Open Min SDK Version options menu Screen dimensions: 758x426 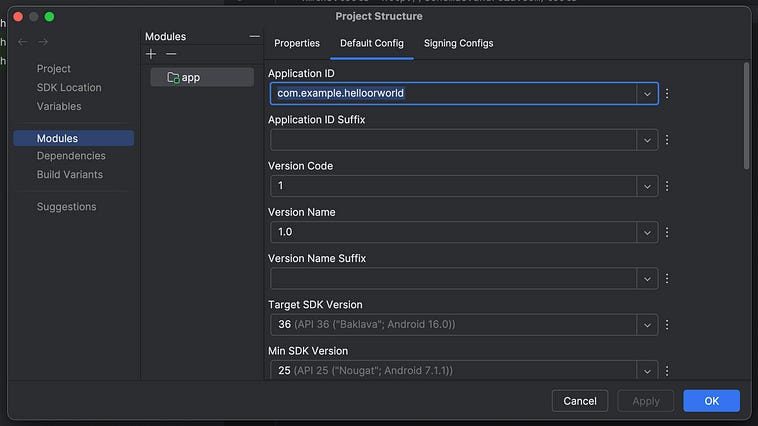click(667, 371)
